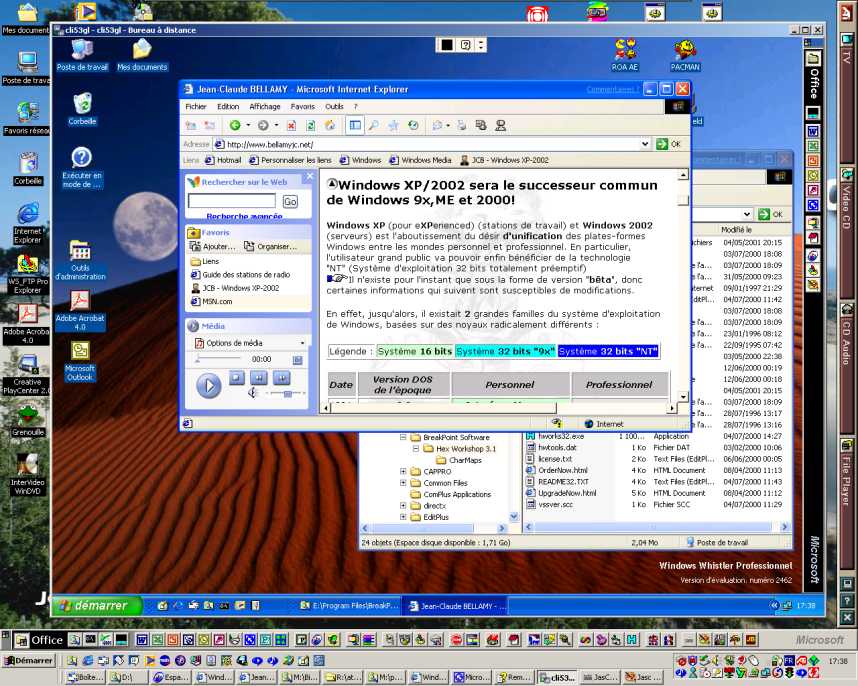Open History using the clock icon in IE toolbar

point(413,126)
